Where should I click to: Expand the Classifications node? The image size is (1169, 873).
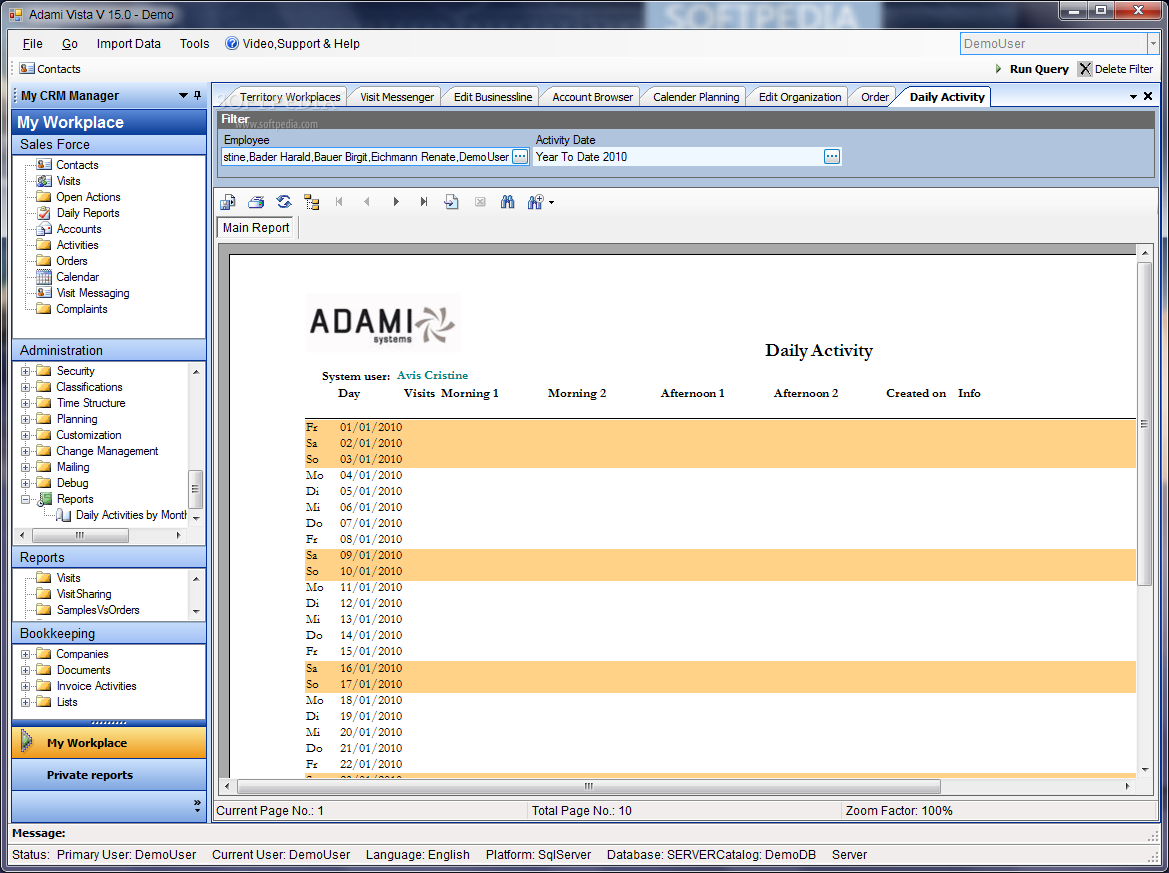pos(25,387)
